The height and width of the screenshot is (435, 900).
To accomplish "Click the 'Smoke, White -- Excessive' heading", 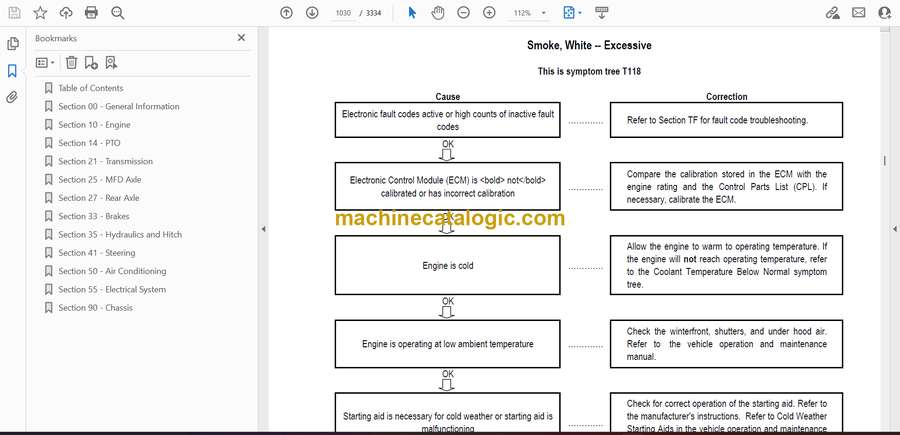I will (589, 45).
